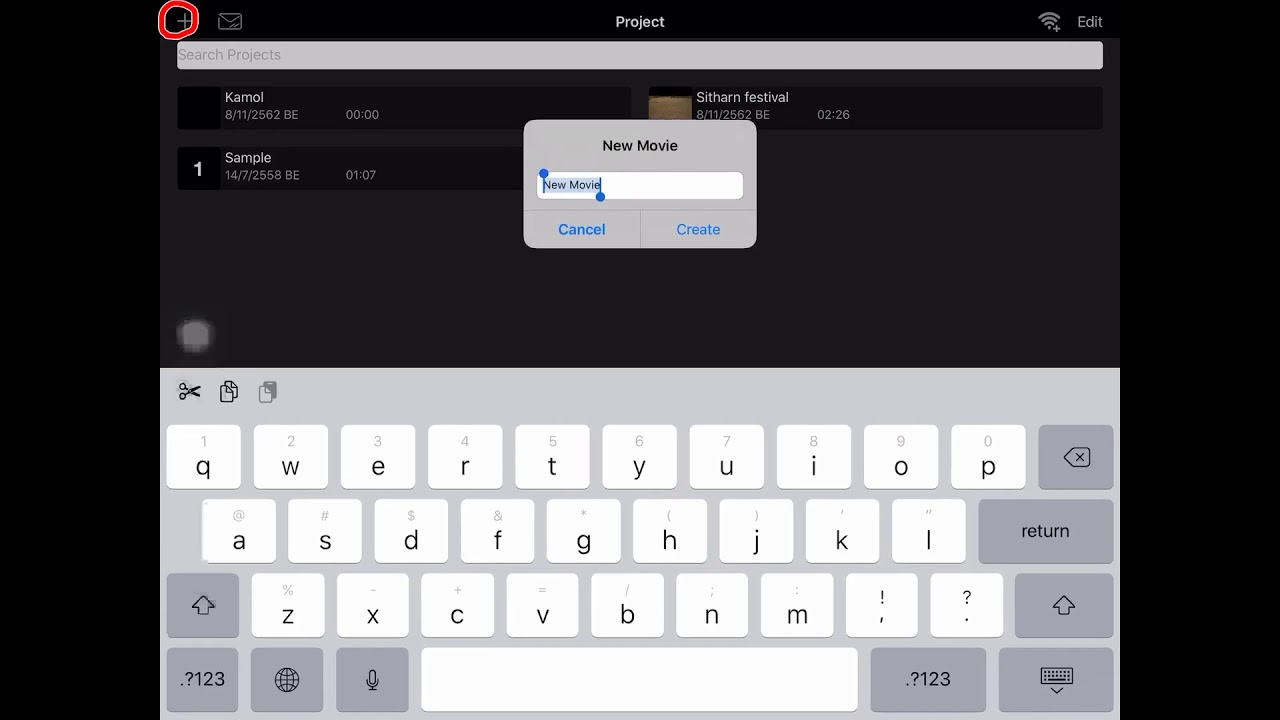
Task: Tap the globe language key
Action: coord(287,679)
